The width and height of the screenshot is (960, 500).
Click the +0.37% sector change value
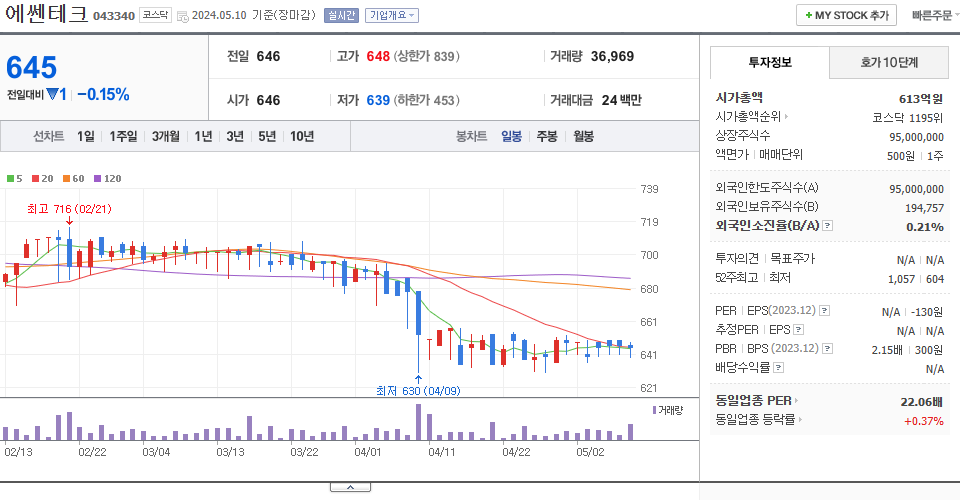coord(924,421)
